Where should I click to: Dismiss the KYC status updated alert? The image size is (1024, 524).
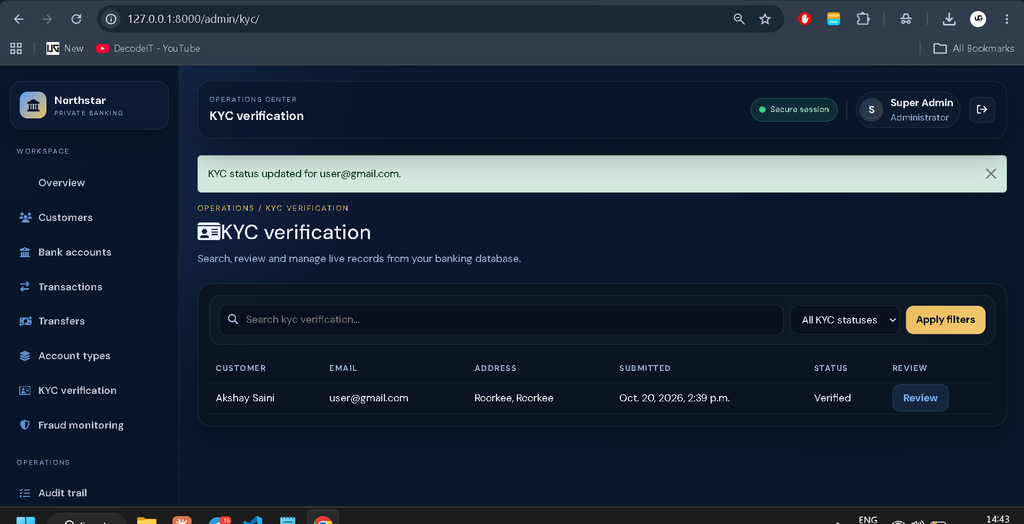coord(991,174)
